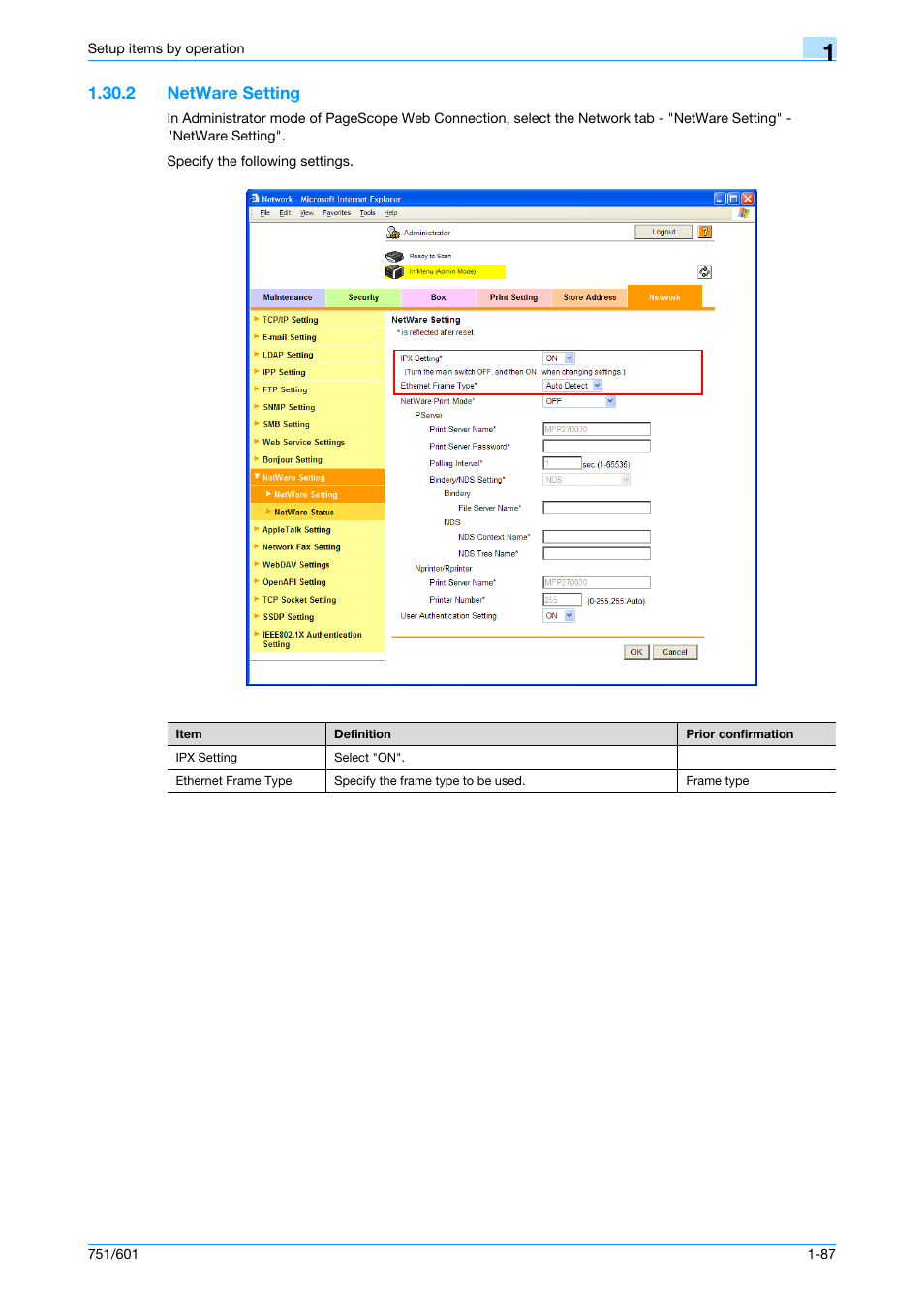Screen dimensions: 924x1308
Task: Switch to the Store Address tab
Action: (590, 297)
